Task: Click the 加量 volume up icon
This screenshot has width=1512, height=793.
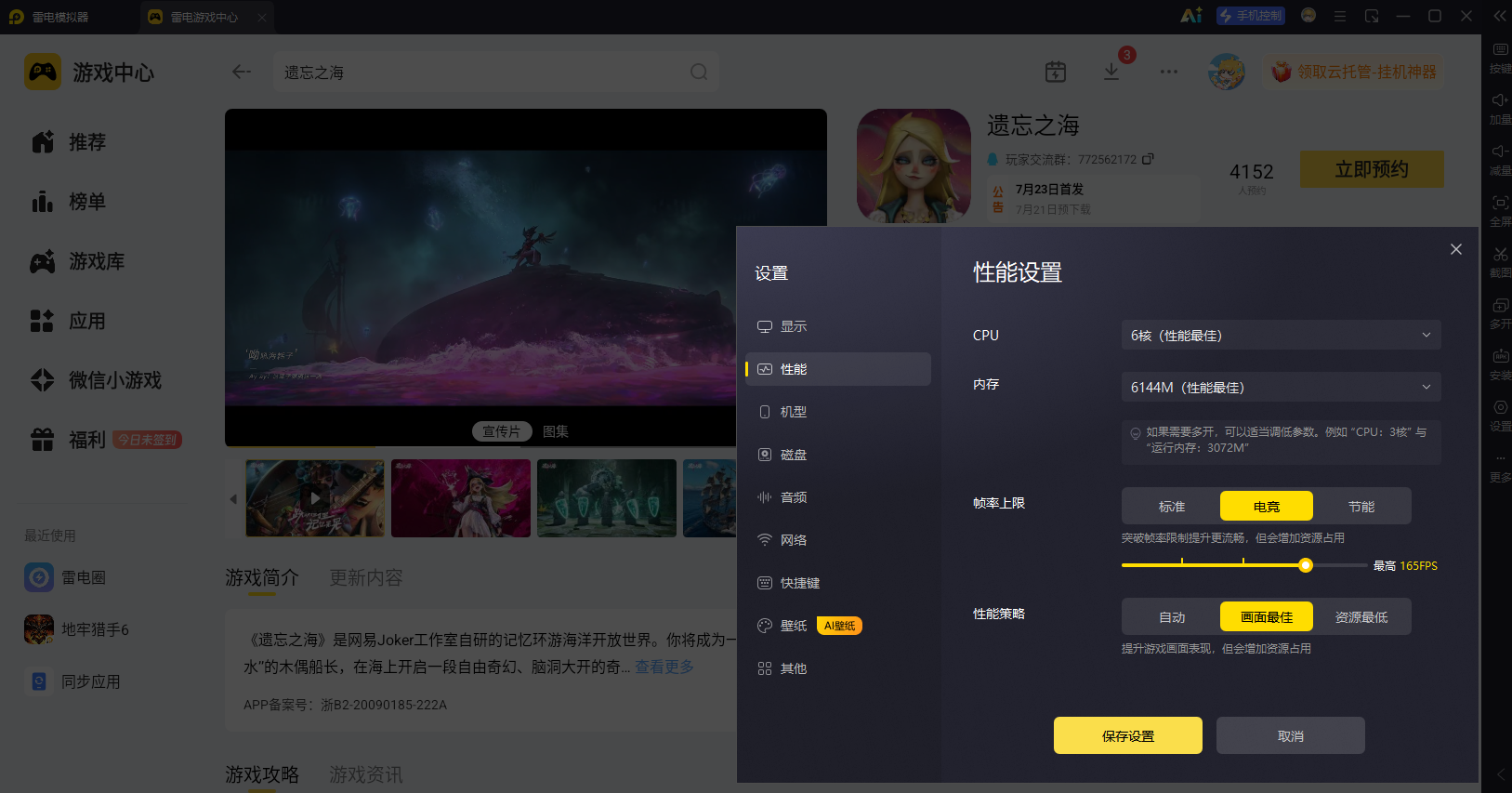Action: coord(1500,99)
